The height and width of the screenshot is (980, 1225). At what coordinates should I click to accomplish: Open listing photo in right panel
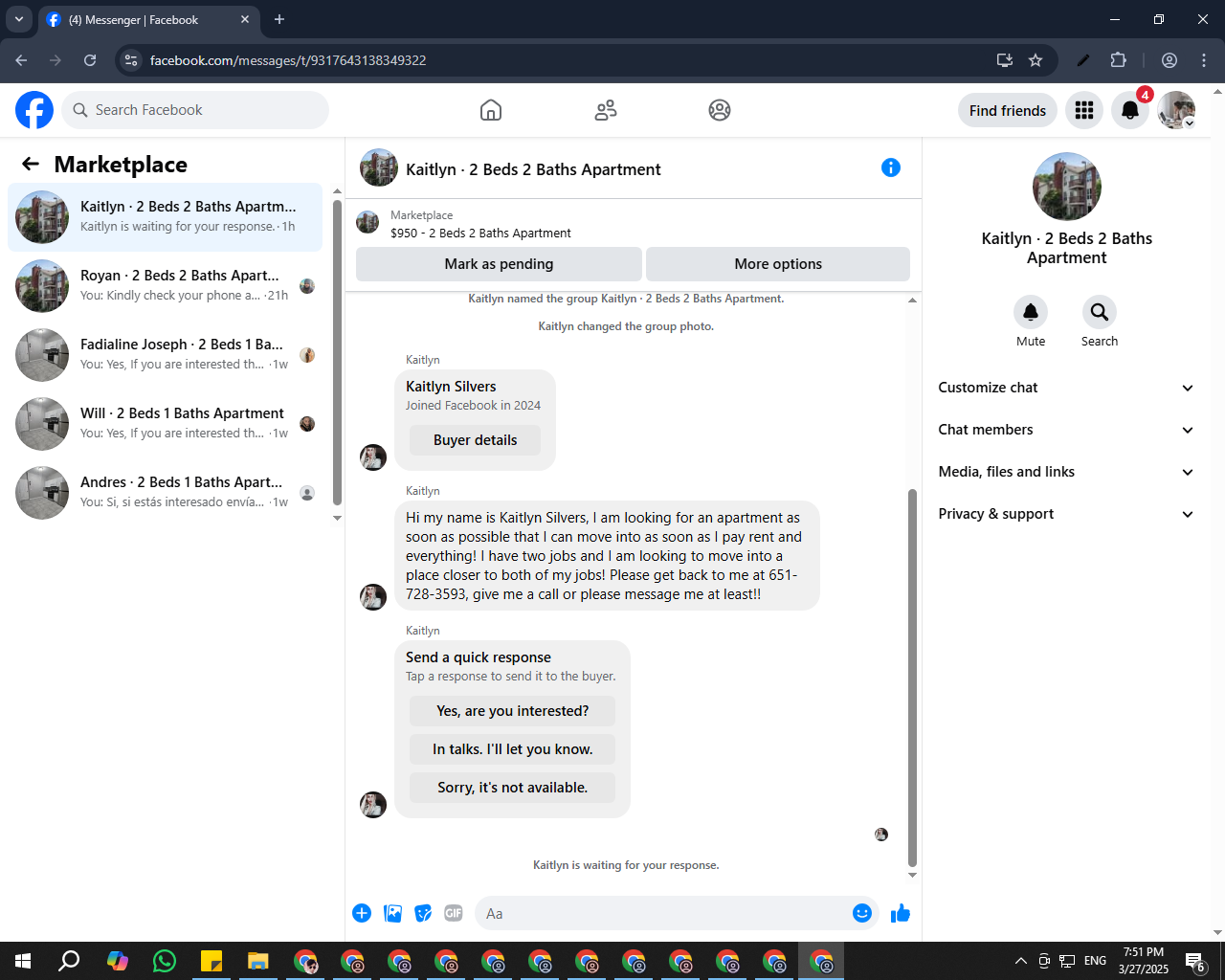pos(1067,187)
